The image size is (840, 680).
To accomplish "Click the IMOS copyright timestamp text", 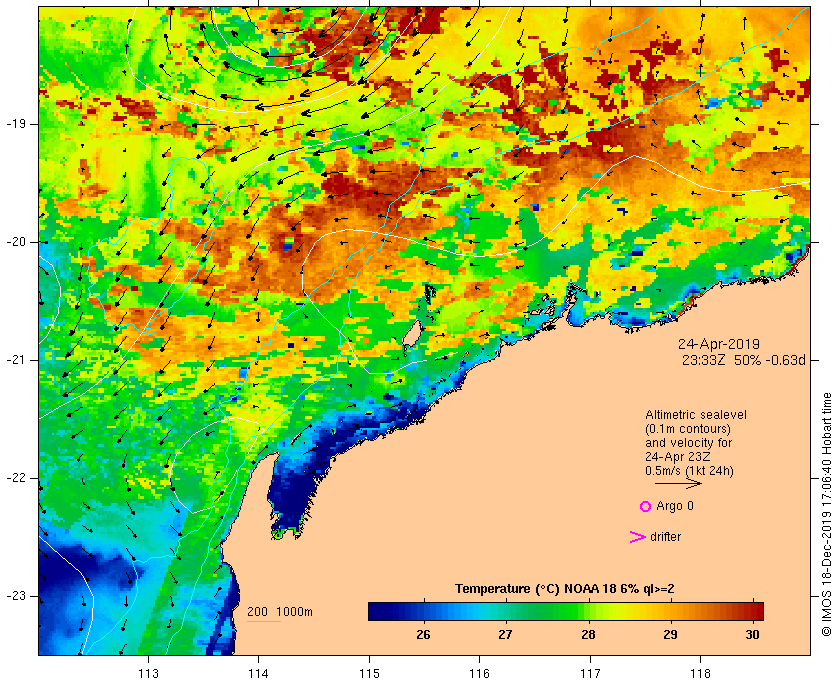I will (827, 514).
